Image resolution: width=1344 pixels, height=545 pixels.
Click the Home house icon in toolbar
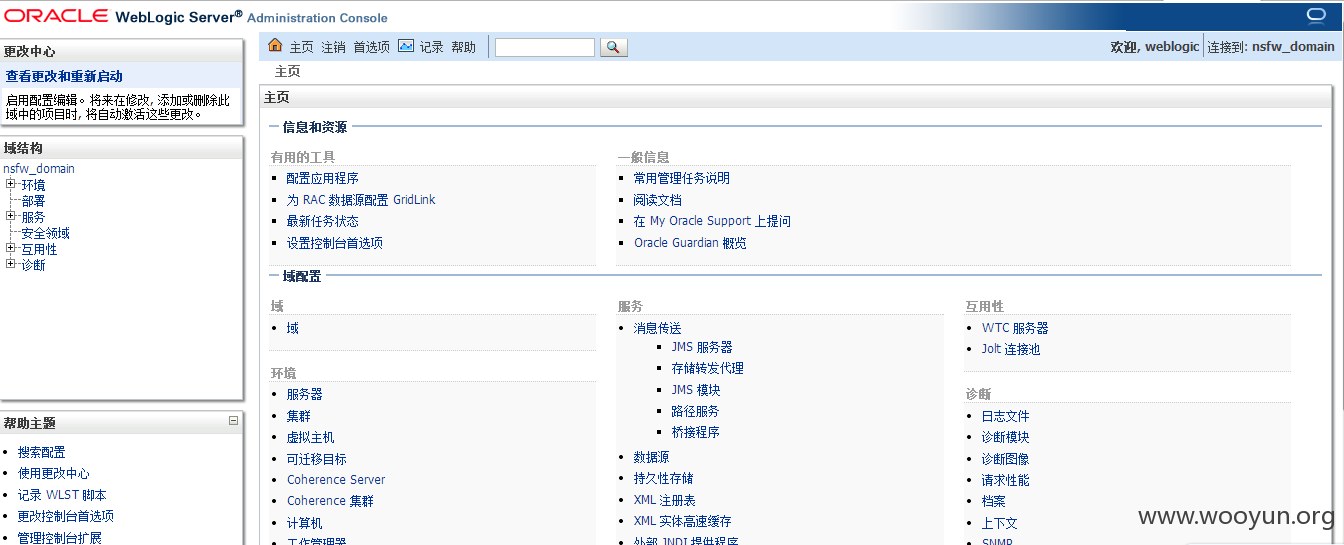275,46
